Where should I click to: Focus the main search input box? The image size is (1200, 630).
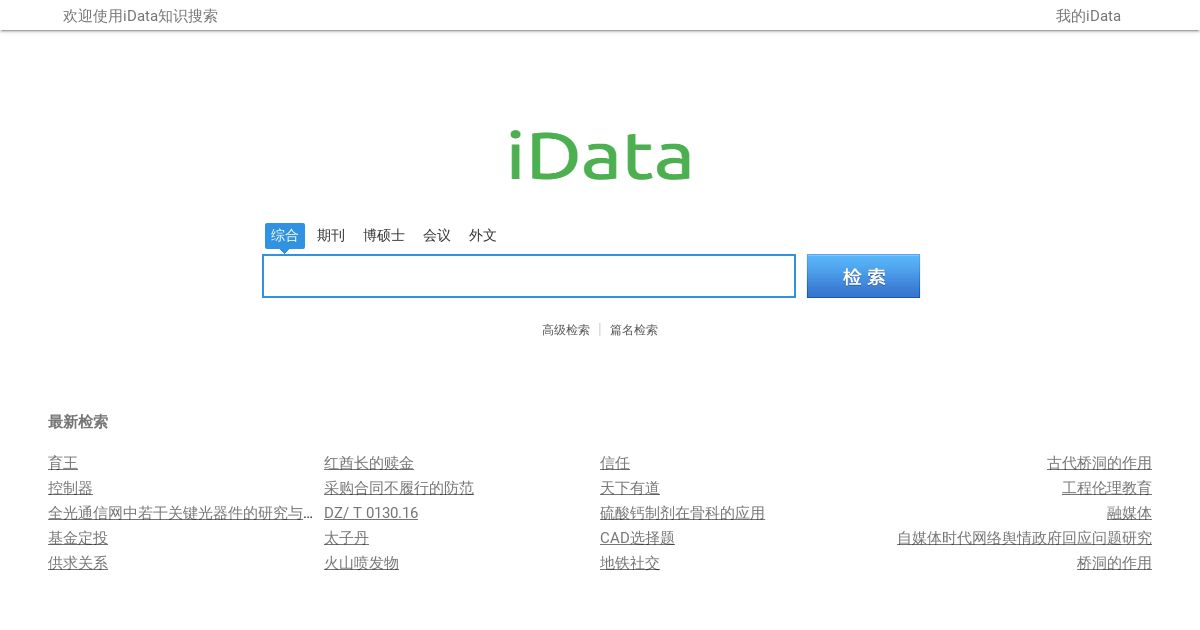point(529,276)
